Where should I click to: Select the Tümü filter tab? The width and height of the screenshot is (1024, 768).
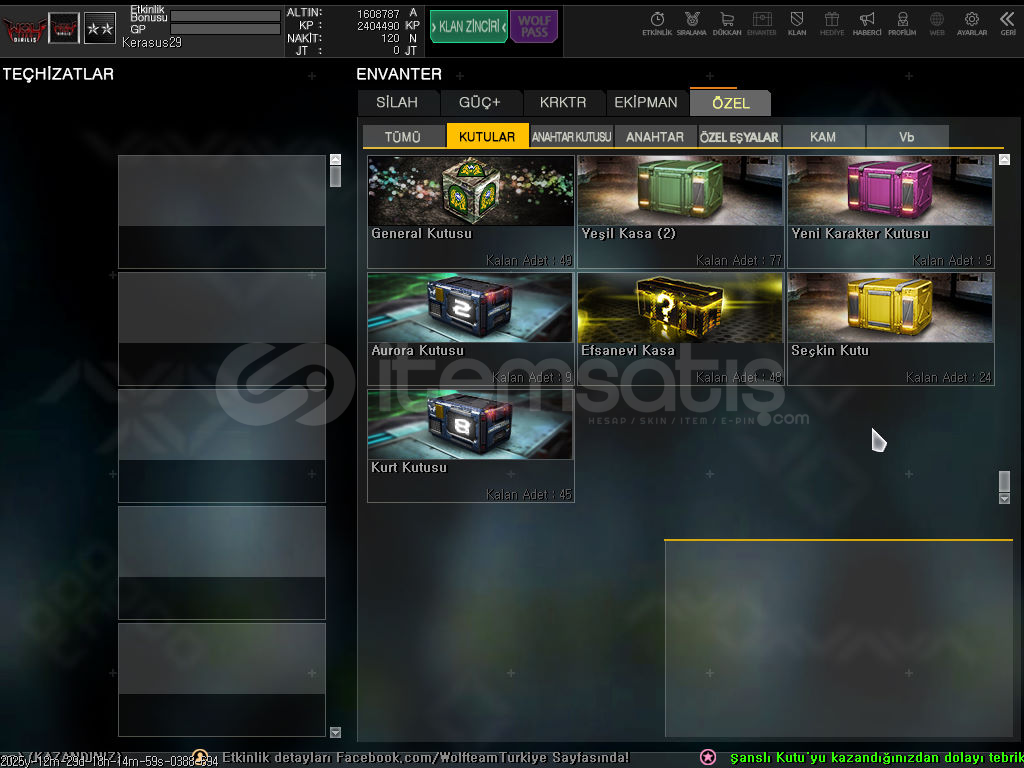[403, 137]
